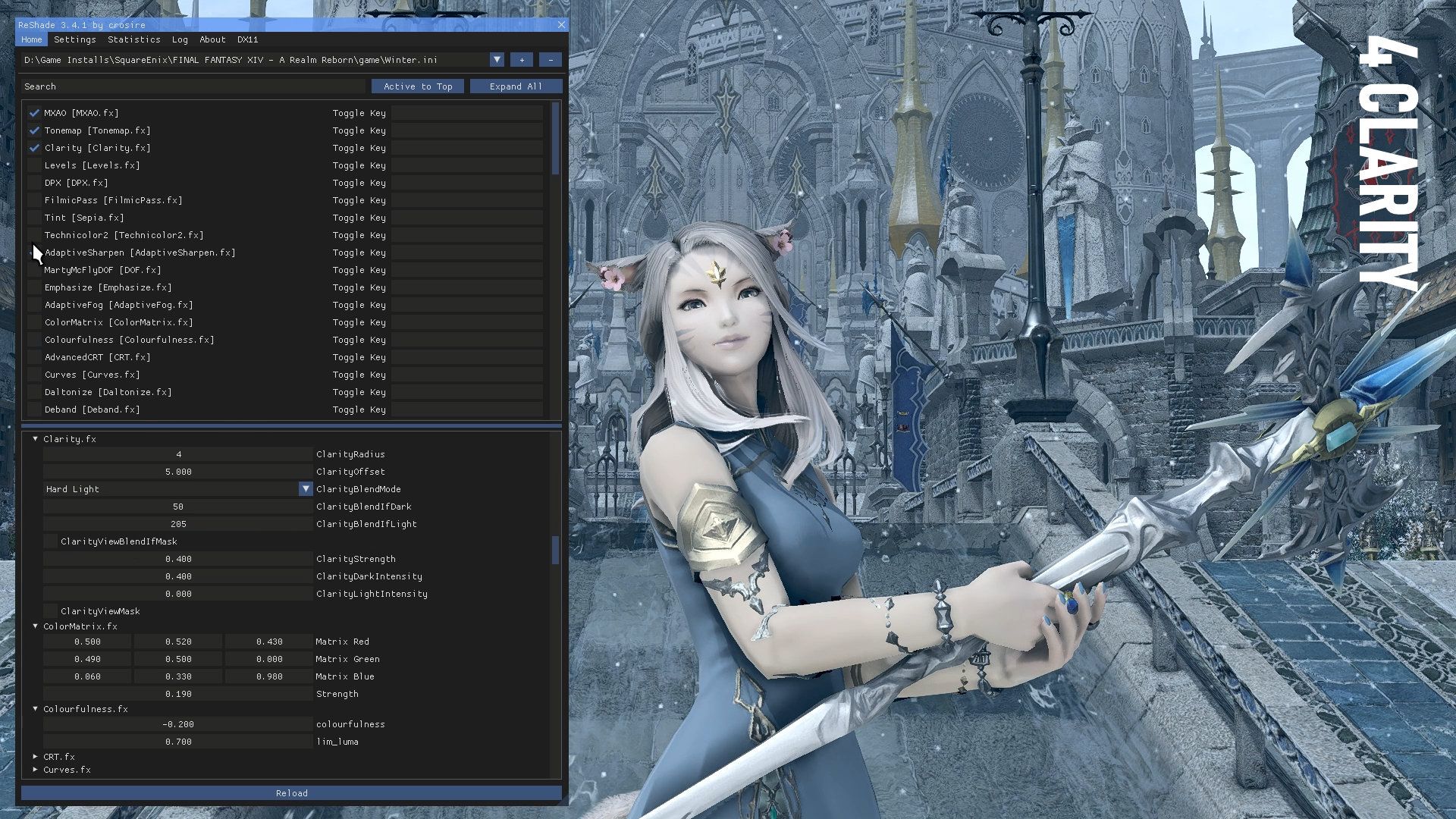Enable the DPX effect checkbox

[34, 183]
